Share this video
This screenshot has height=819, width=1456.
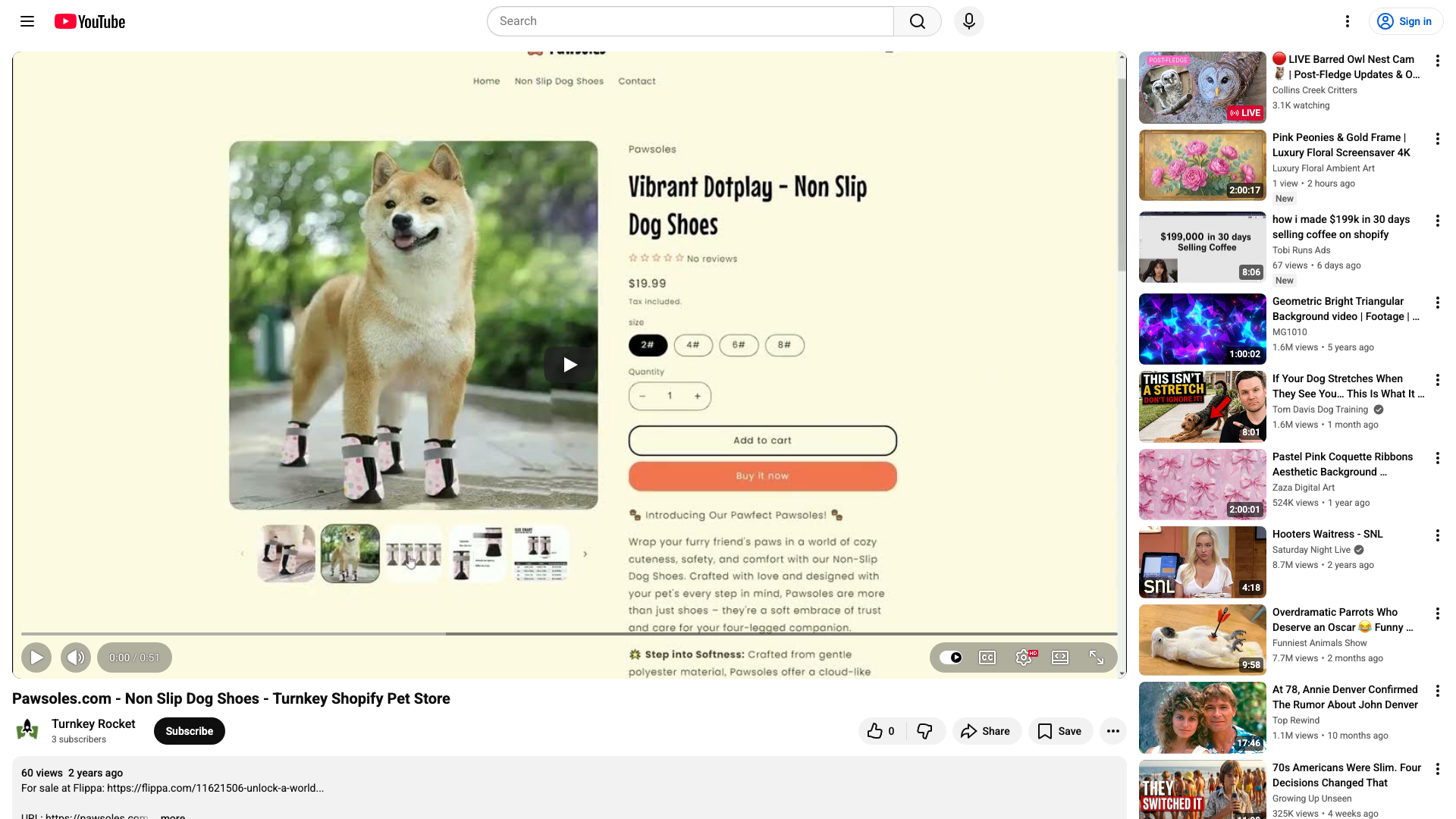[x=985, y=731]
